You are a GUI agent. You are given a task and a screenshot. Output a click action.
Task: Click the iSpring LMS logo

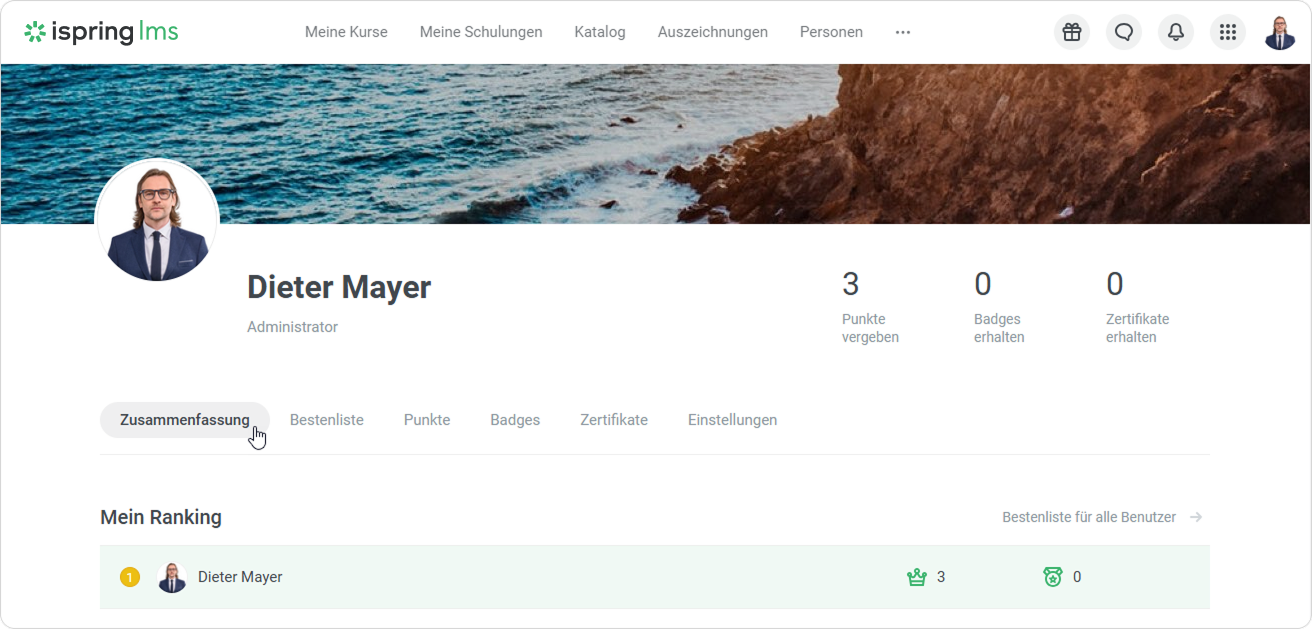[x=101, y=32]
